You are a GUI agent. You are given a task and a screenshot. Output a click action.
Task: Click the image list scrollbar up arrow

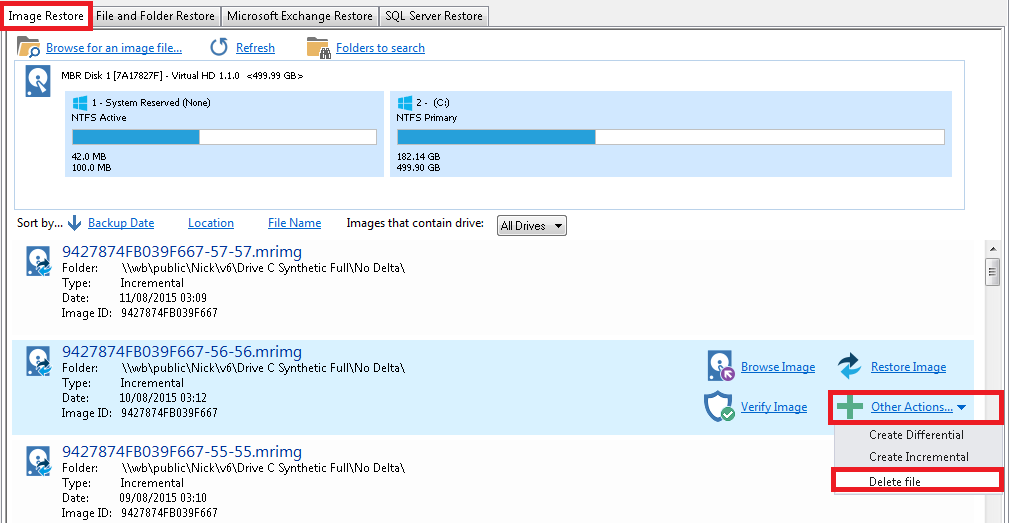click(992, 249)
